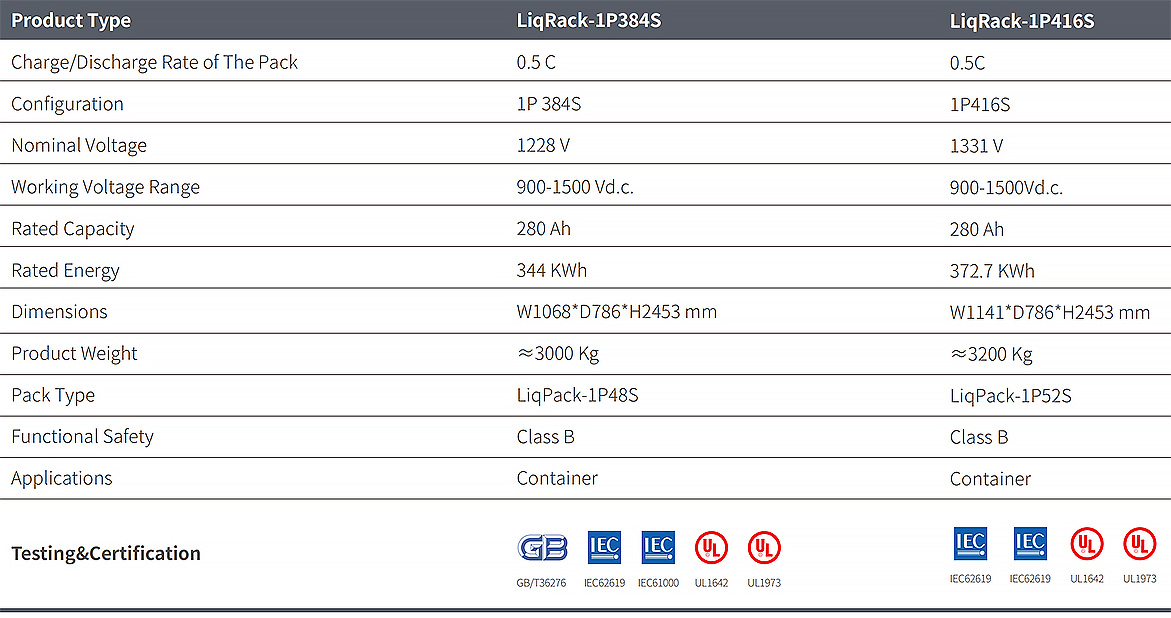Click the UL1642 logo in the LiqRack-1P416S column

click(1087, 543)
